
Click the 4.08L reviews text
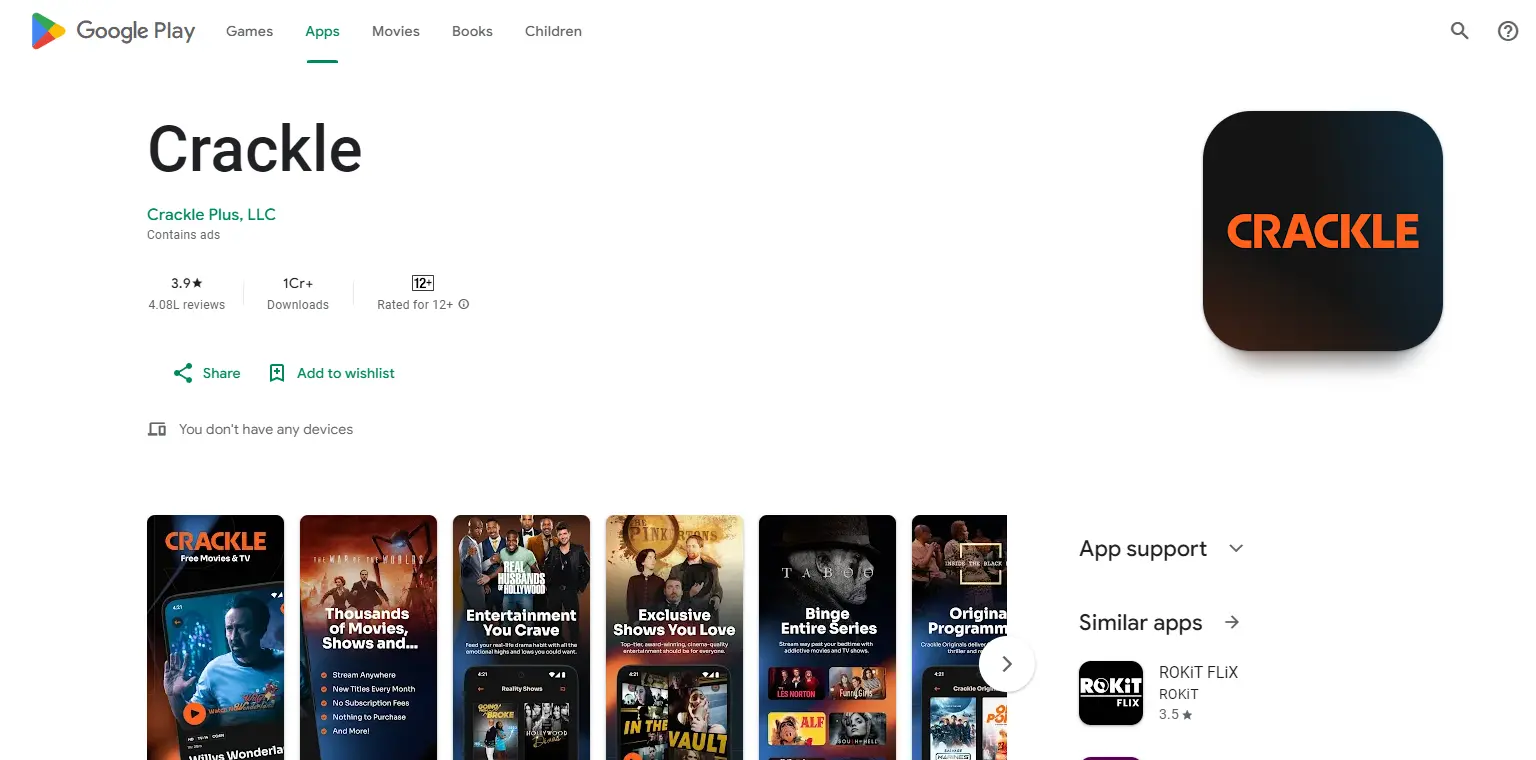(x=187, y=305)
